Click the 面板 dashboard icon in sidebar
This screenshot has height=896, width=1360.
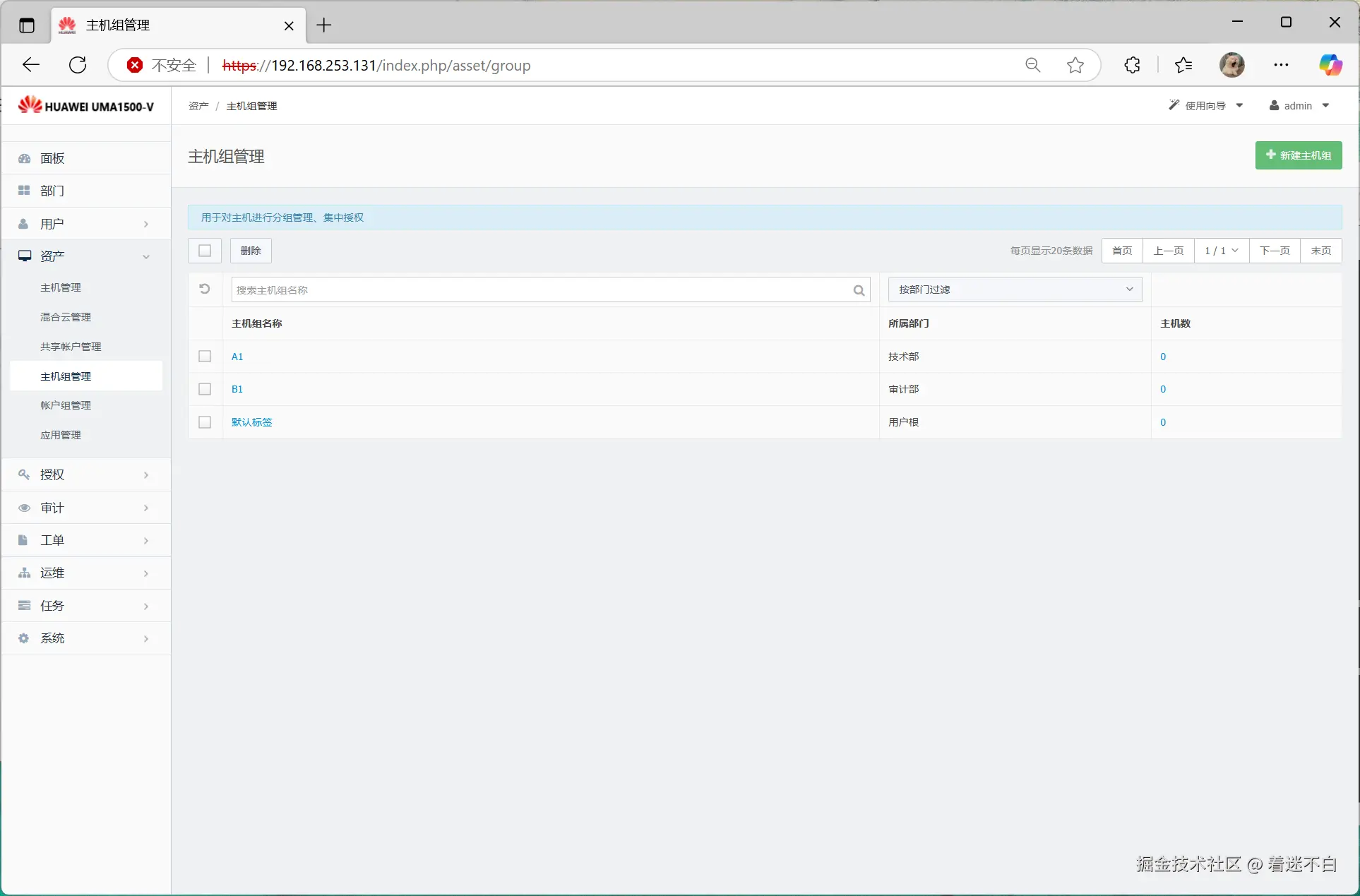click(25, 158)
